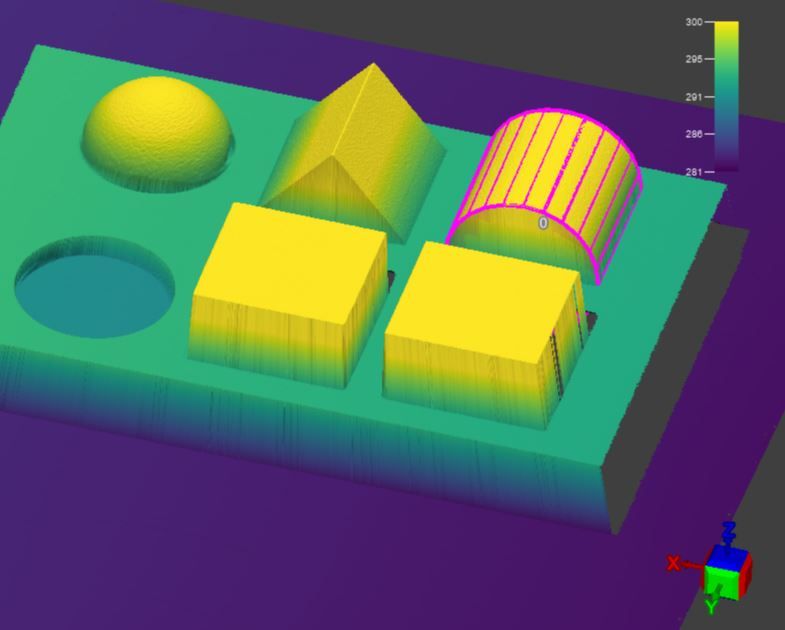
Task: Click the red X axis label on gizmo
Action: pos(673,564)
